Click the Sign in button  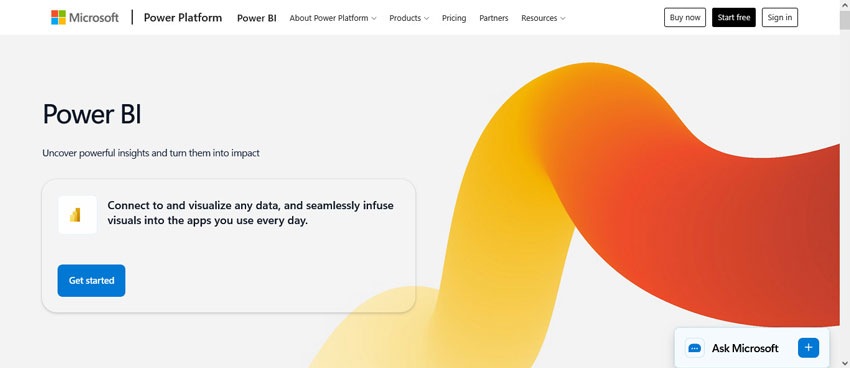tap(780, 17)
